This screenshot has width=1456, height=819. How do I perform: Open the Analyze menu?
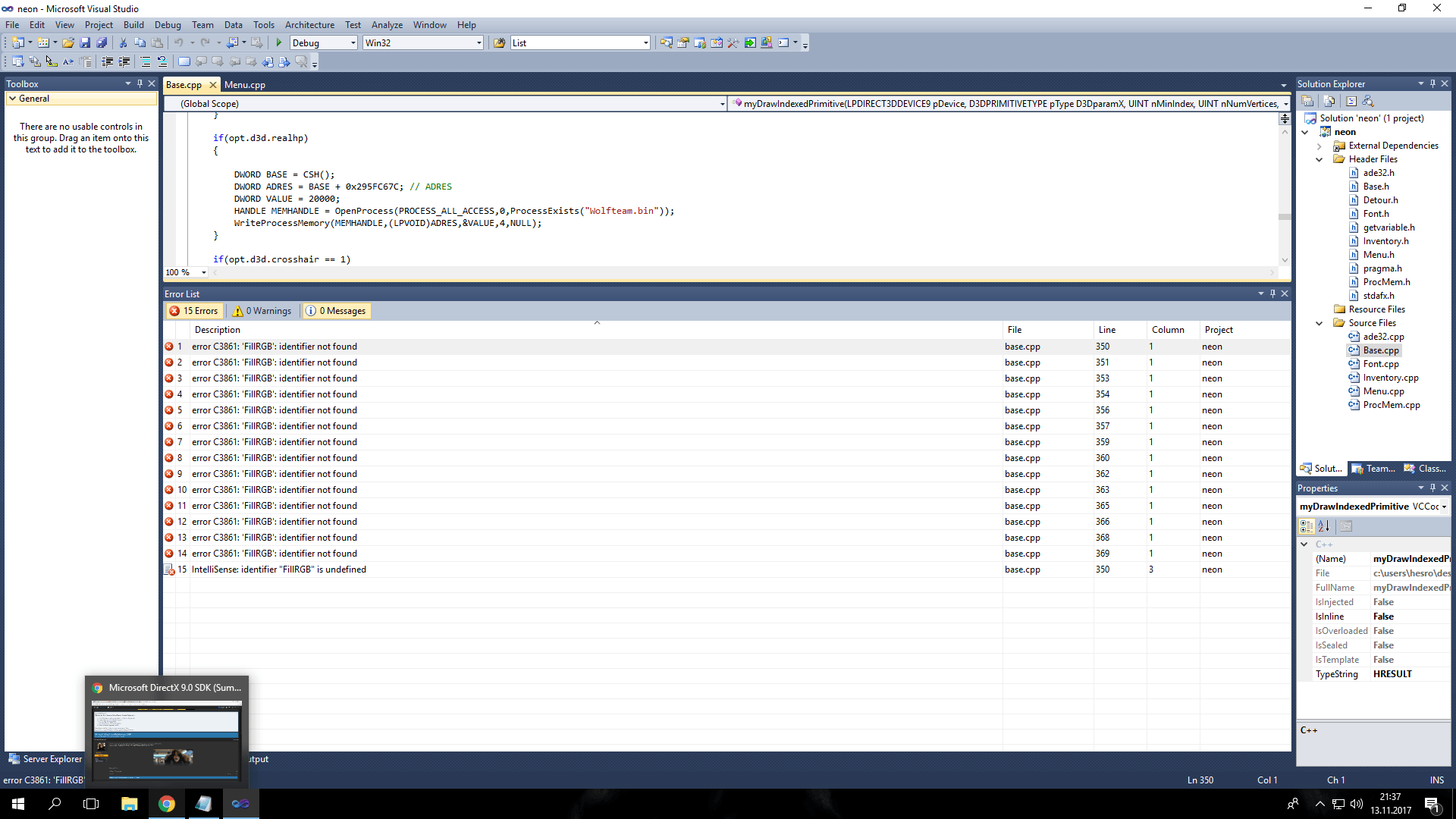click(387, 25)
